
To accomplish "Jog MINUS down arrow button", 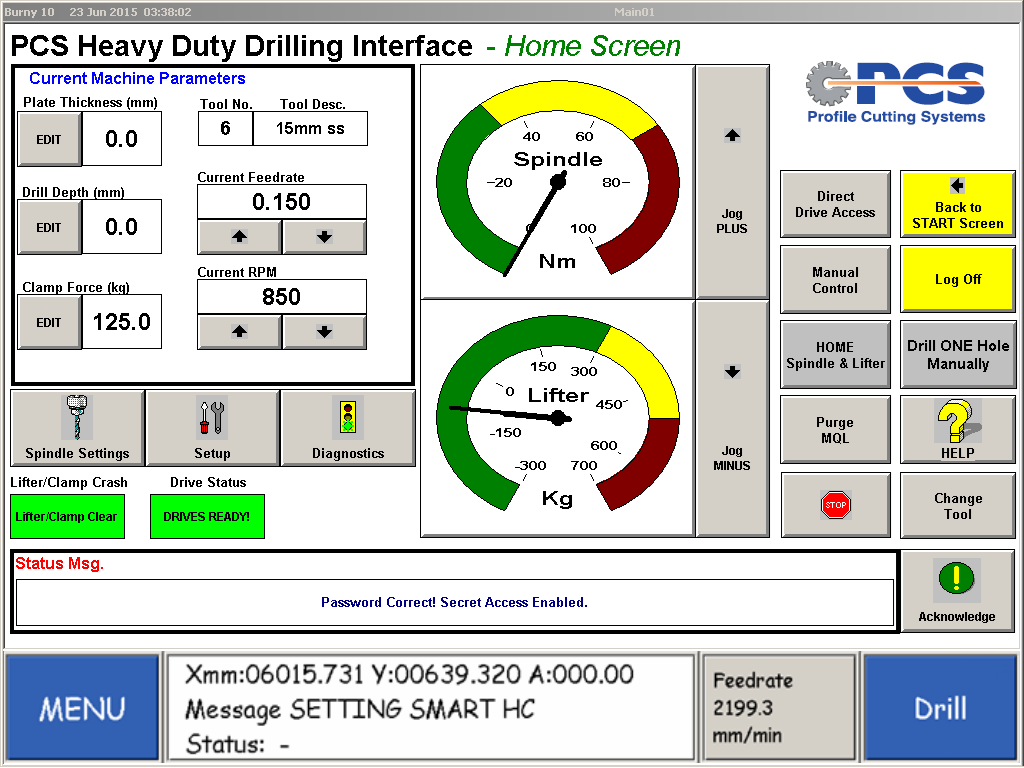I will coord(732,418).
